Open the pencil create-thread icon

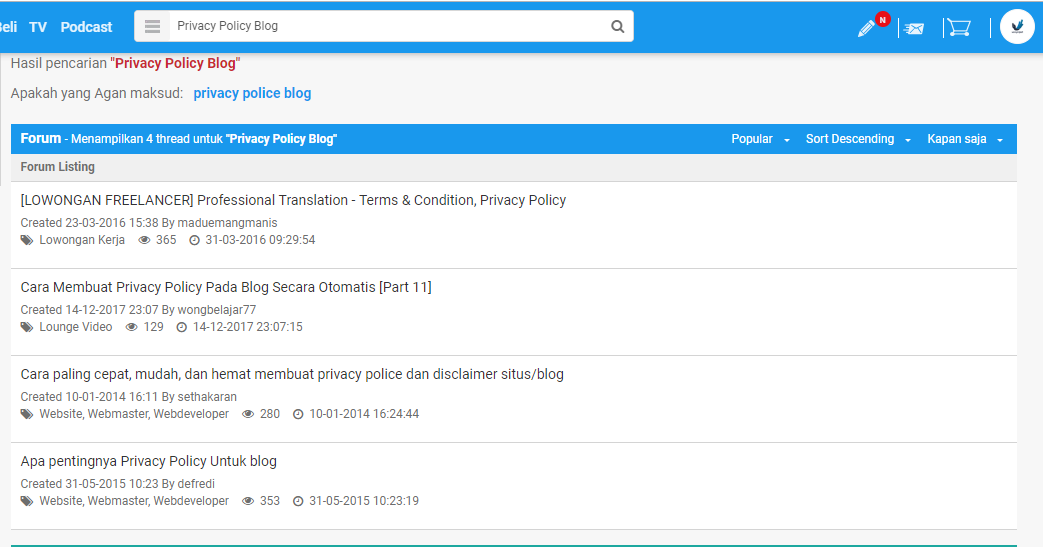pos(866,28)
